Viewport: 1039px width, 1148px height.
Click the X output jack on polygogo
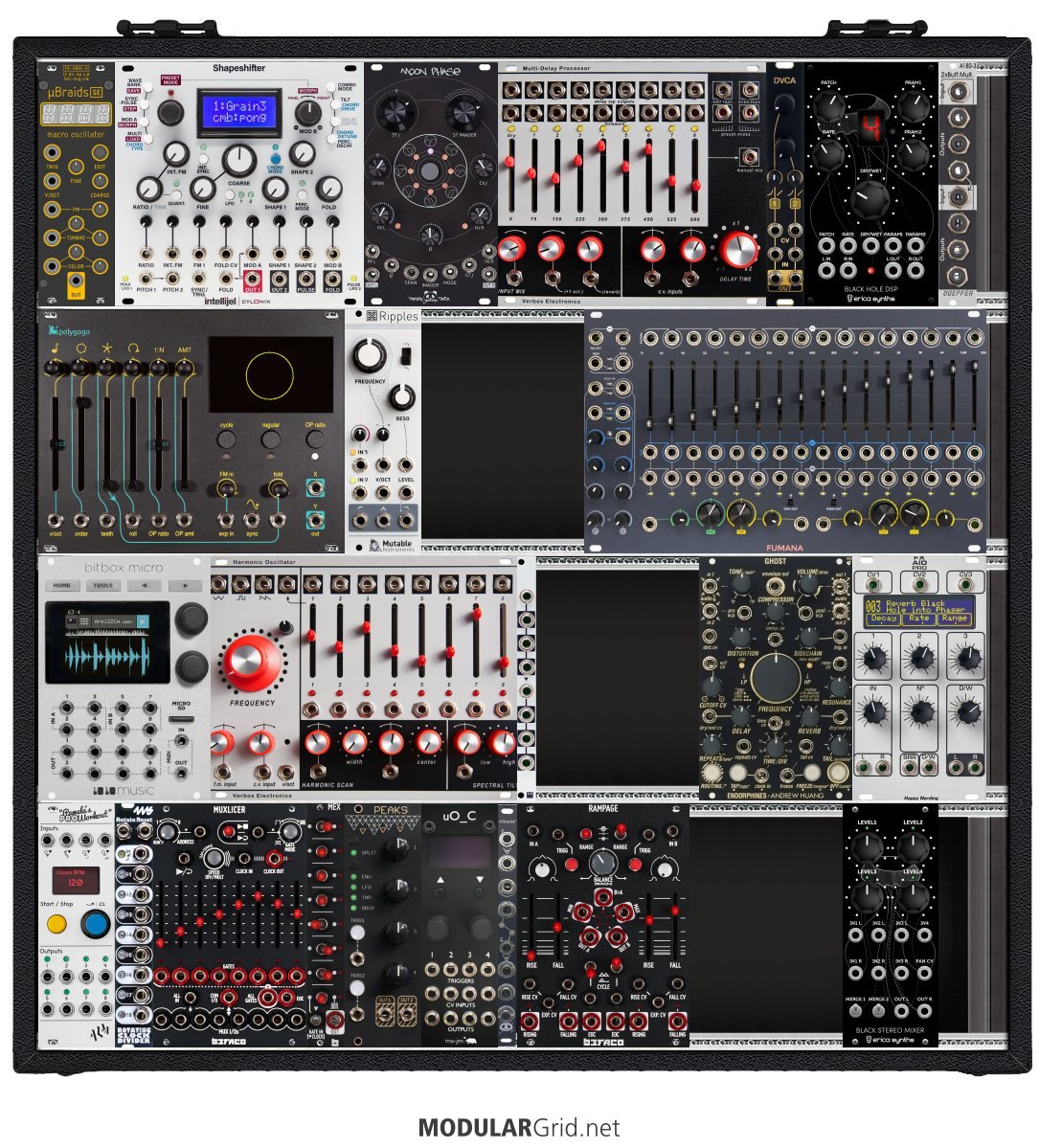coord(316,488)
